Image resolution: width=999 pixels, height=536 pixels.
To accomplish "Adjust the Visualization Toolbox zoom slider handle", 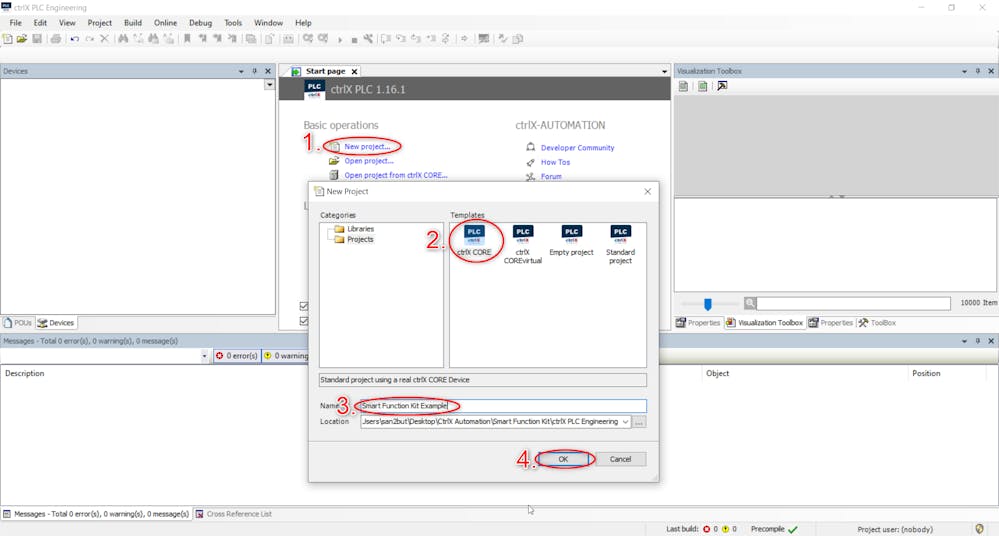I will tap(707, 304).
